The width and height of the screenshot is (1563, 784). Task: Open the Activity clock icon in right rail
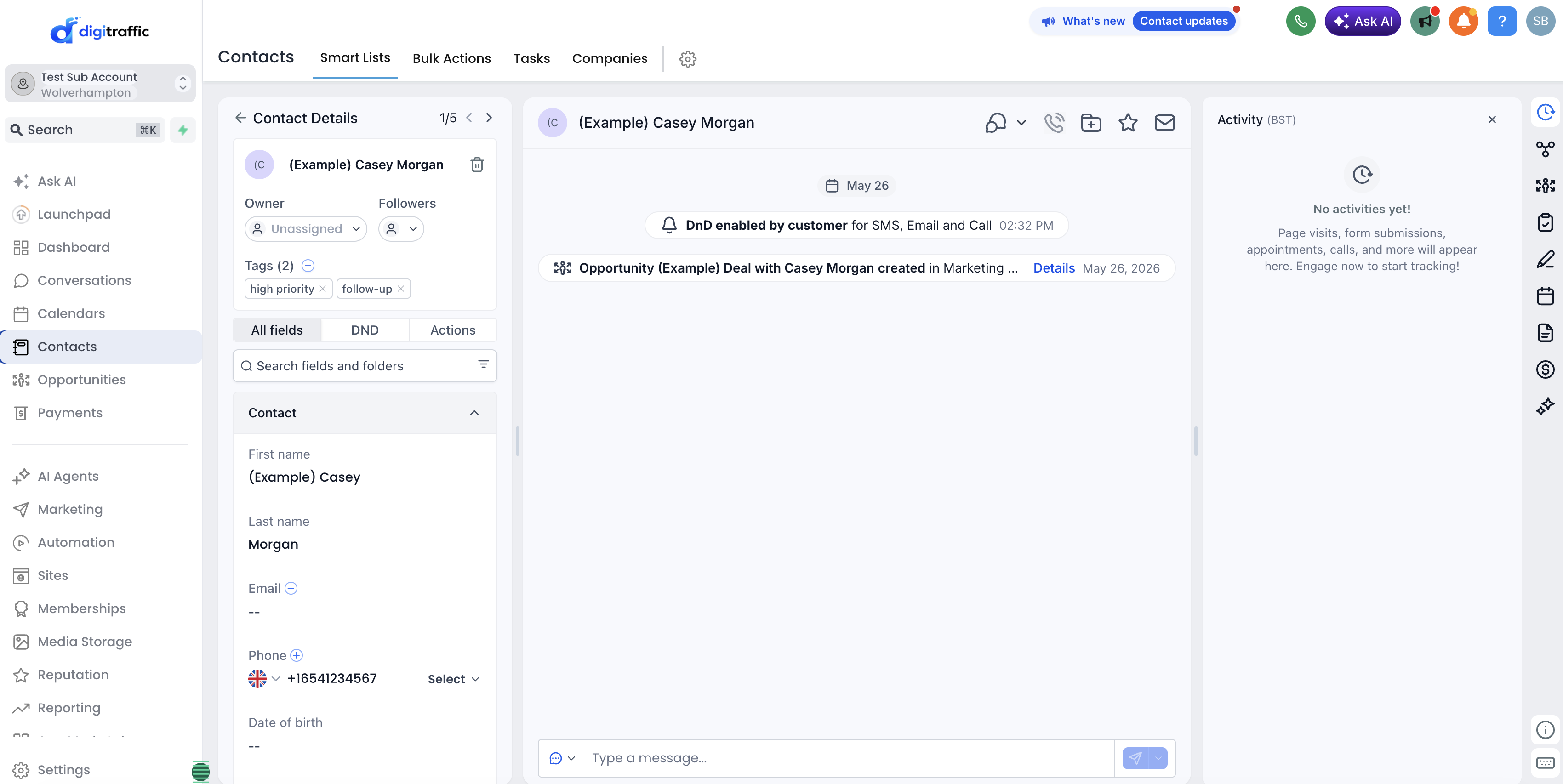coord(1545,112)
